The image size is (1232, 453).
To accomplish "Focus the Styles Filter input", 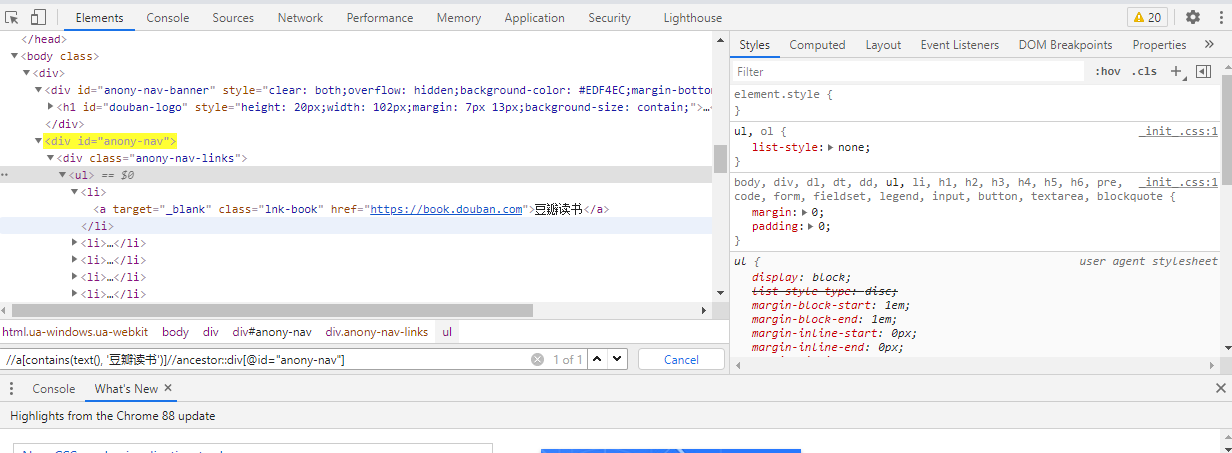I will click(908, 72).
